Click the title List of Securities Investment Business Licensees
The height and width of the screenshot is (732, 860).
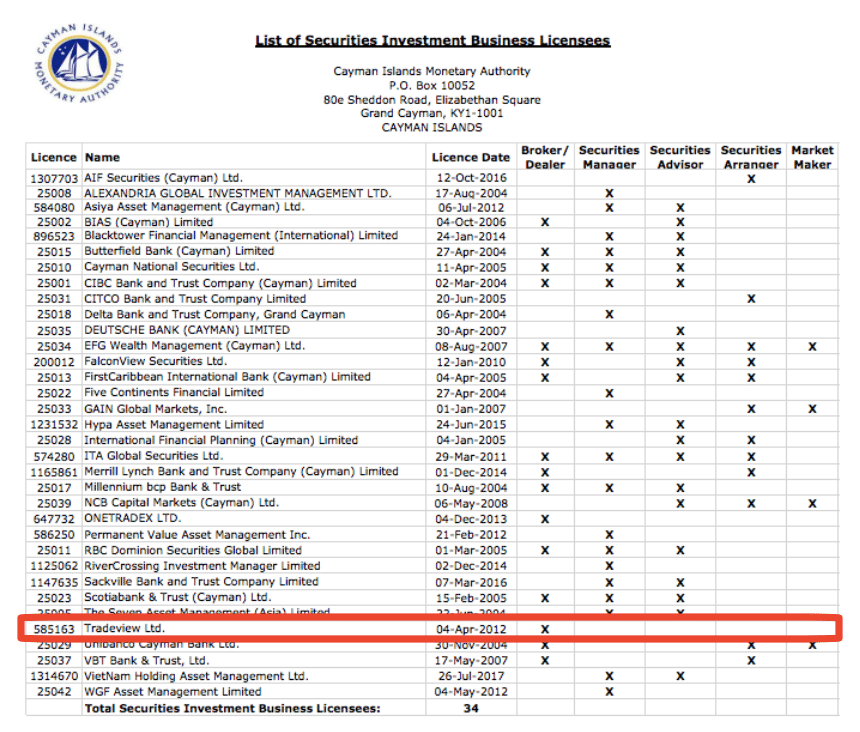432,41
